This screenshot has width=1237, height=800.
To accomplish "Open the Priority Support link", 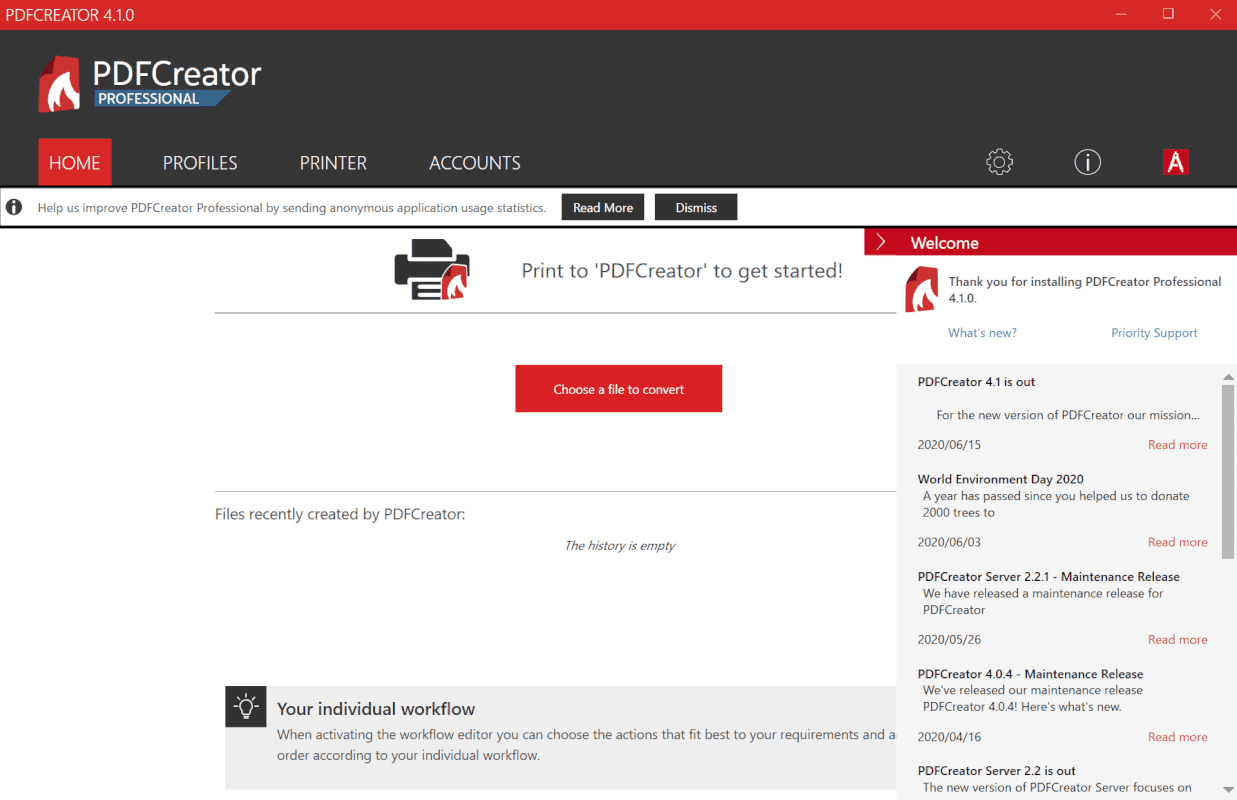I will (1154, 333).
